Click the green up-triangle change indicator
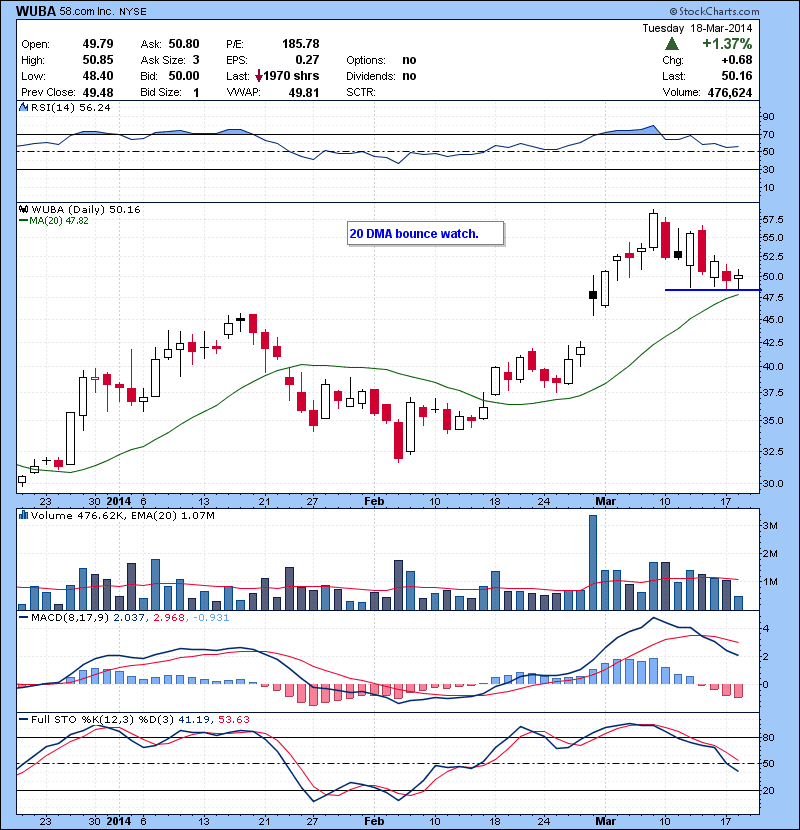The width and height of the screenshot is (800, 830). click(x=671, y=44)
